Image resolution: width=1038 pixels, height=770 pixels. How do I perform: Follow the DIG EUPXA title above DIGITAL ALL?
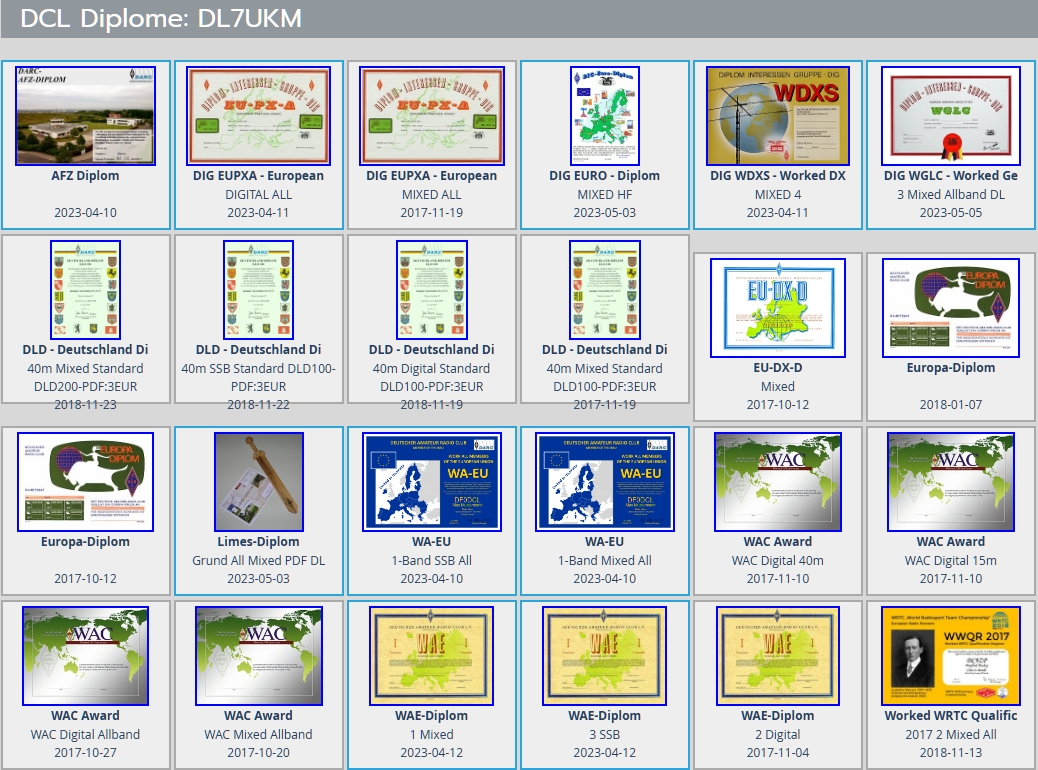click(258, 175)
